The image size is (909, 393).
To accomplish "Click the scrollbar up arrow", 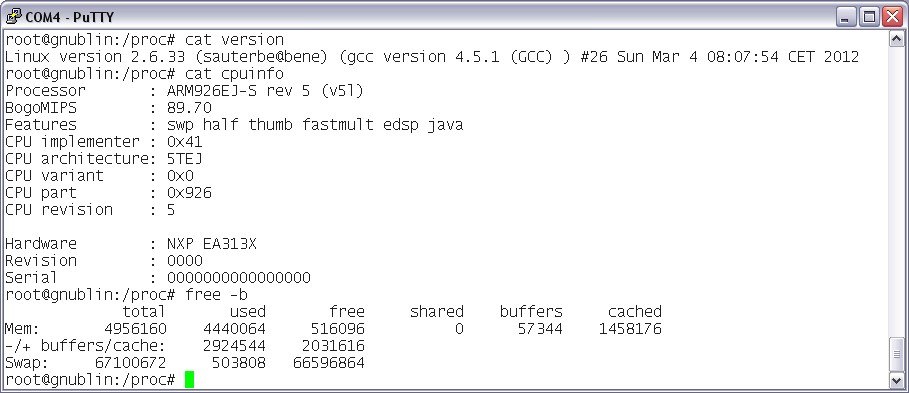I will click(896, 39).
